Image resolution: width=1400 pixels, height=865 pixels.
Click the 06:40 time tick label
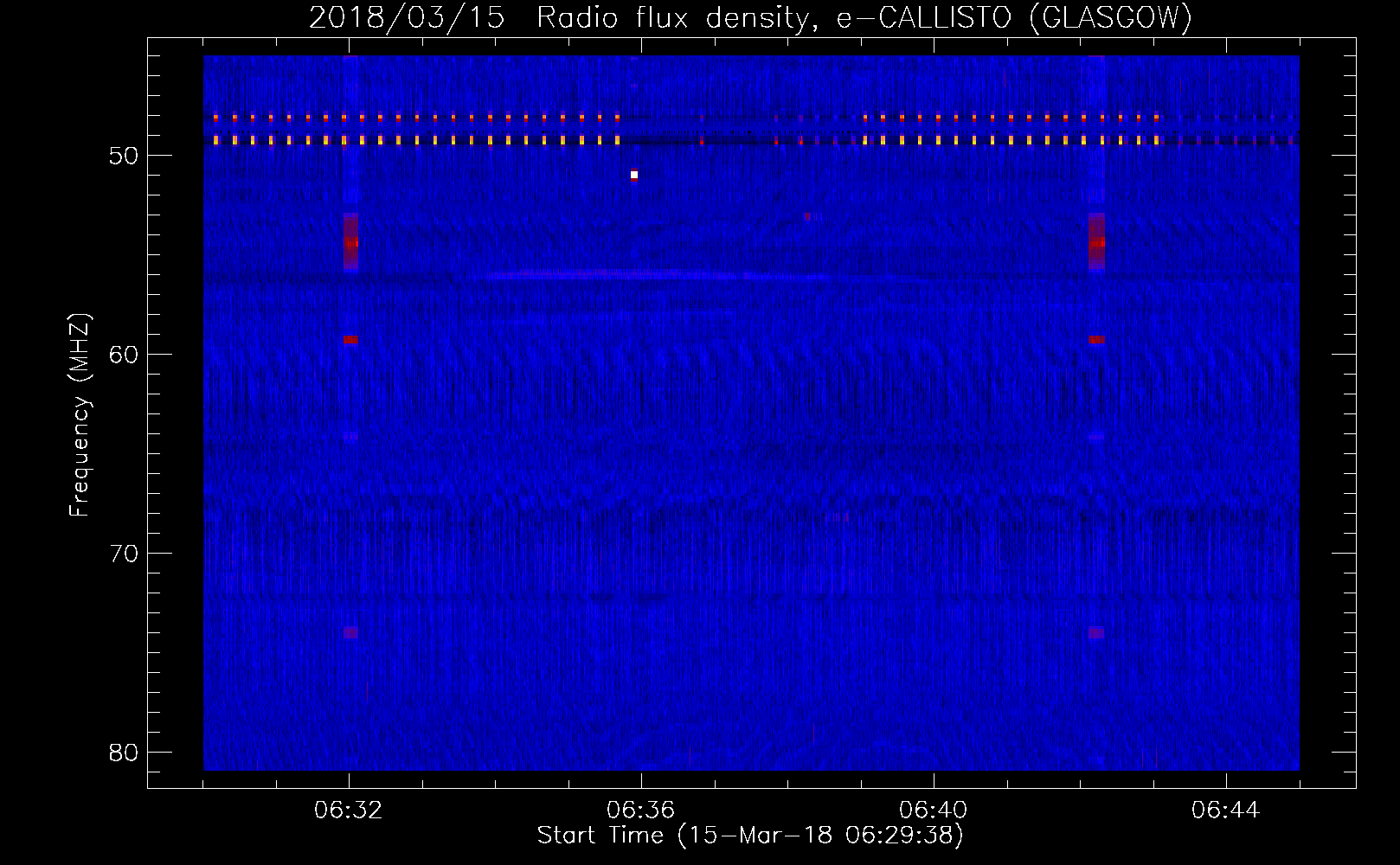pyautogui.click(x=934, y=810)
